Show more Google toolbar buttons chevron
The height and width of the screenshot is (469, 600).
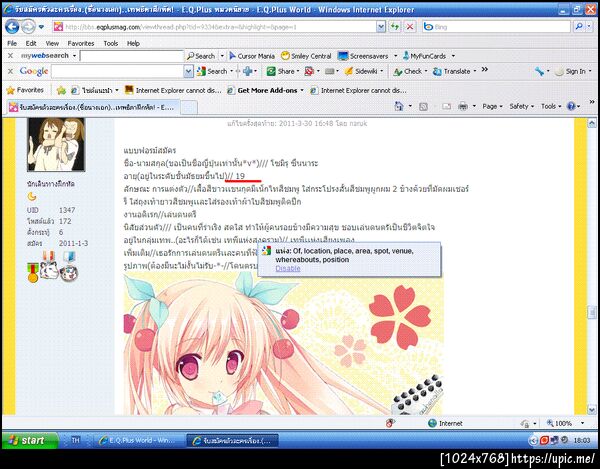click(484, 70)
